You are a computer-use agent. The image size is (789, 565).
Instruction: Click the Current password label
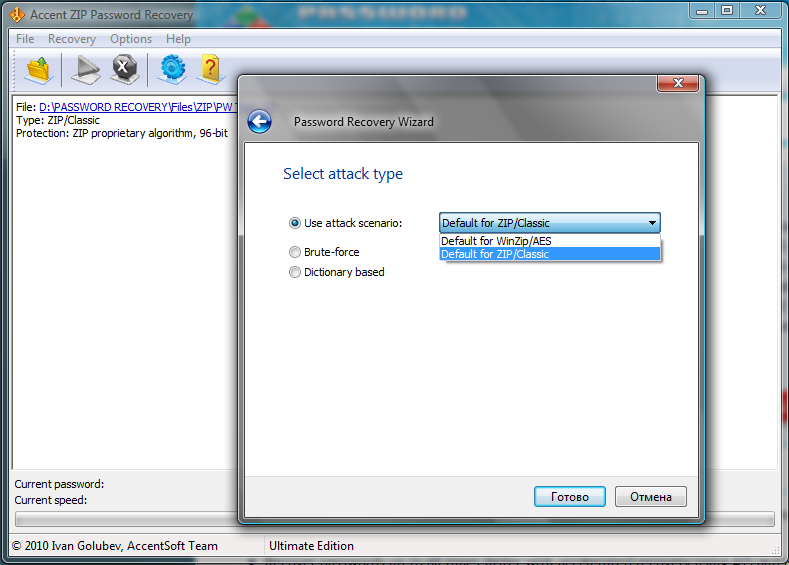(x=59, y=484)
